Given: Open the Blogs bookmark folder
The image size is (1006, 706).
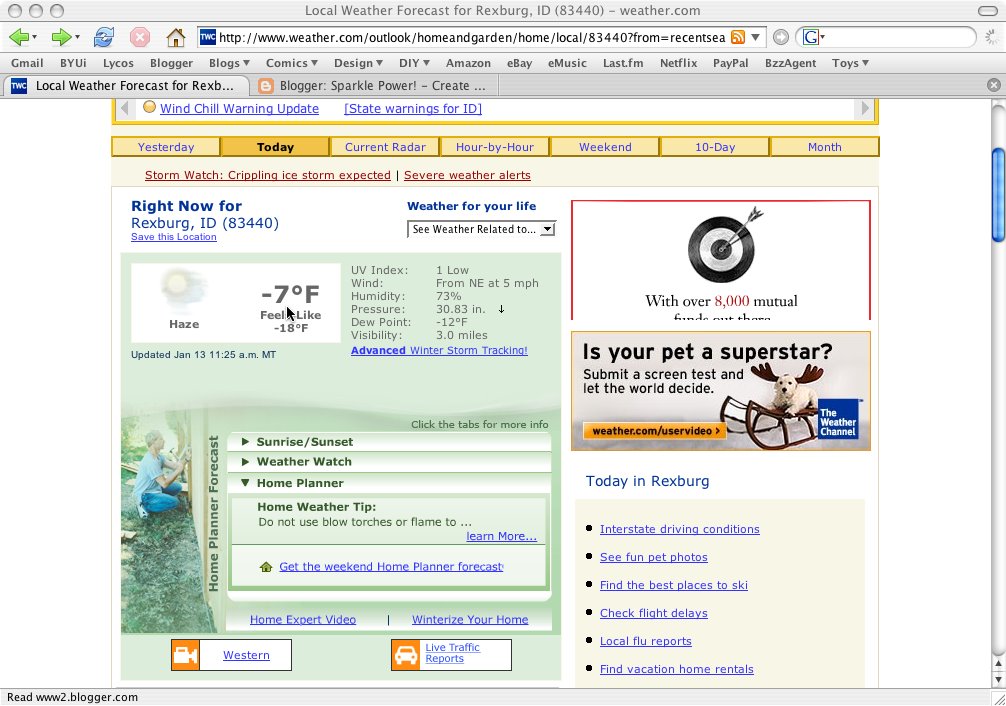Looking at the screenshot, I should (229, 63).
